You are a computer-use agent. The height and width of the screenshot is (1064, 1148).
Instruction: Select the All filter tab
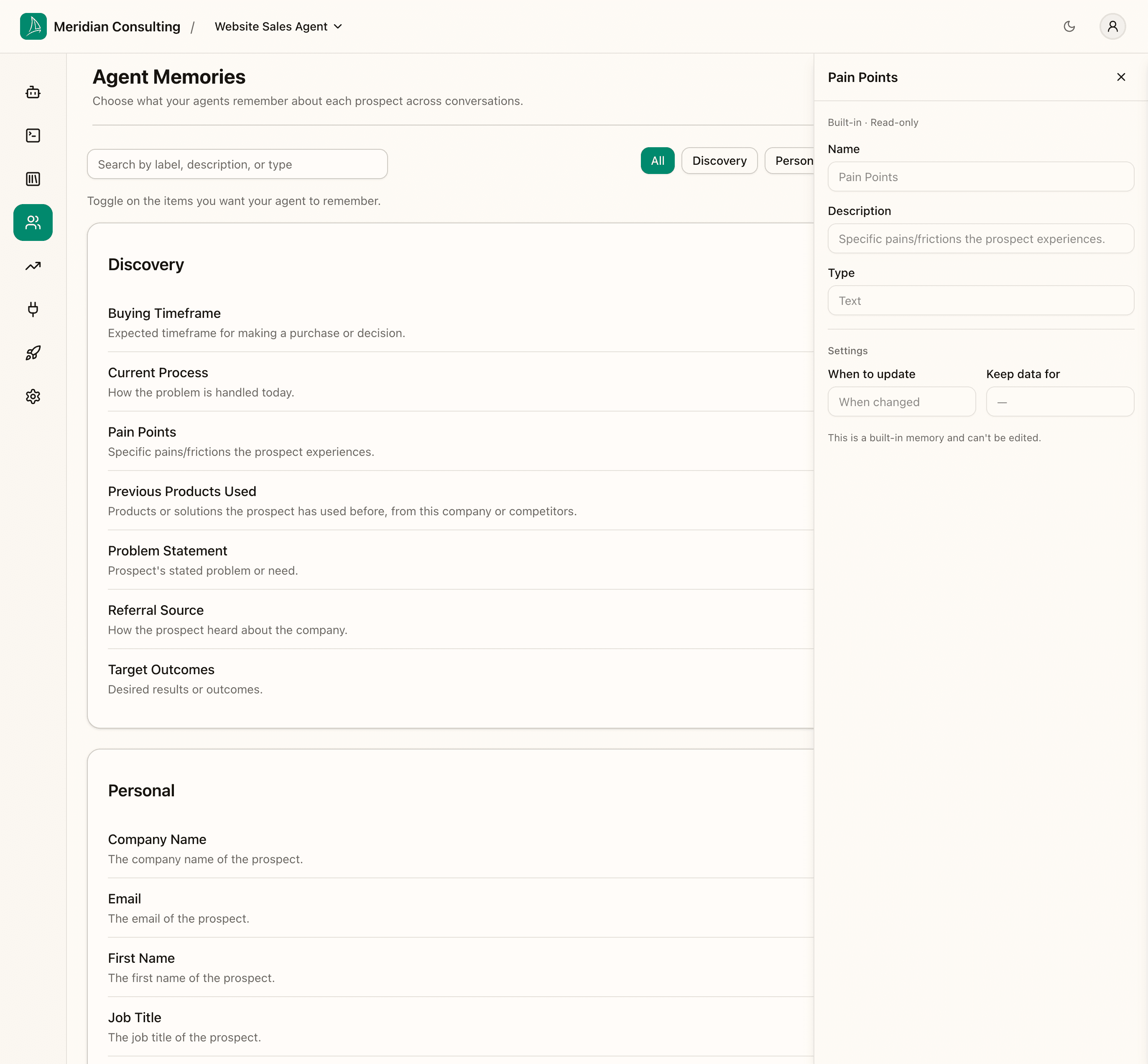[x=657, y=161]
